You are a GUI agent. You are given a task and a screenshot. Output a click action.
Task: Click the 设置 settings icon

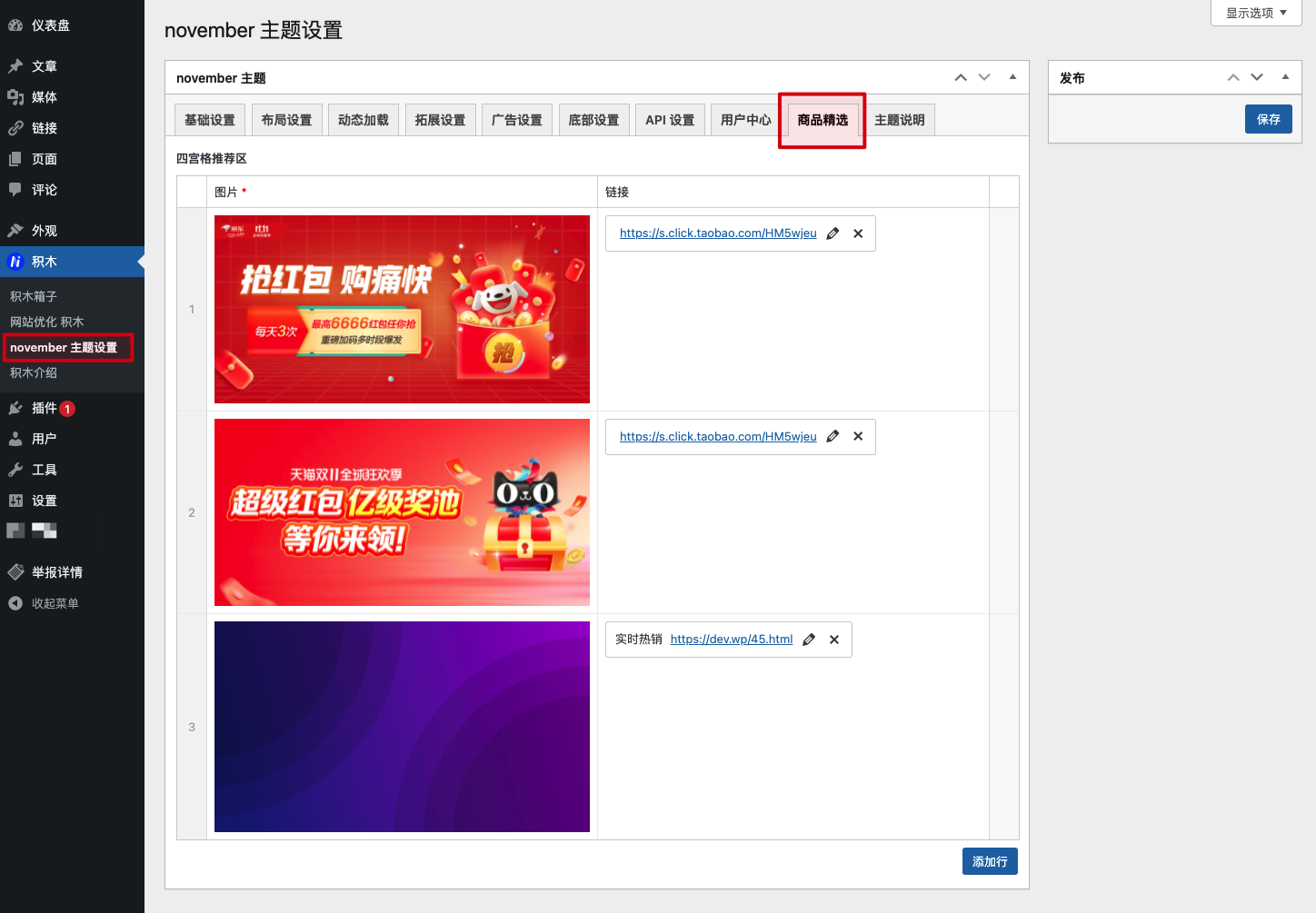[x=15, y=501]
